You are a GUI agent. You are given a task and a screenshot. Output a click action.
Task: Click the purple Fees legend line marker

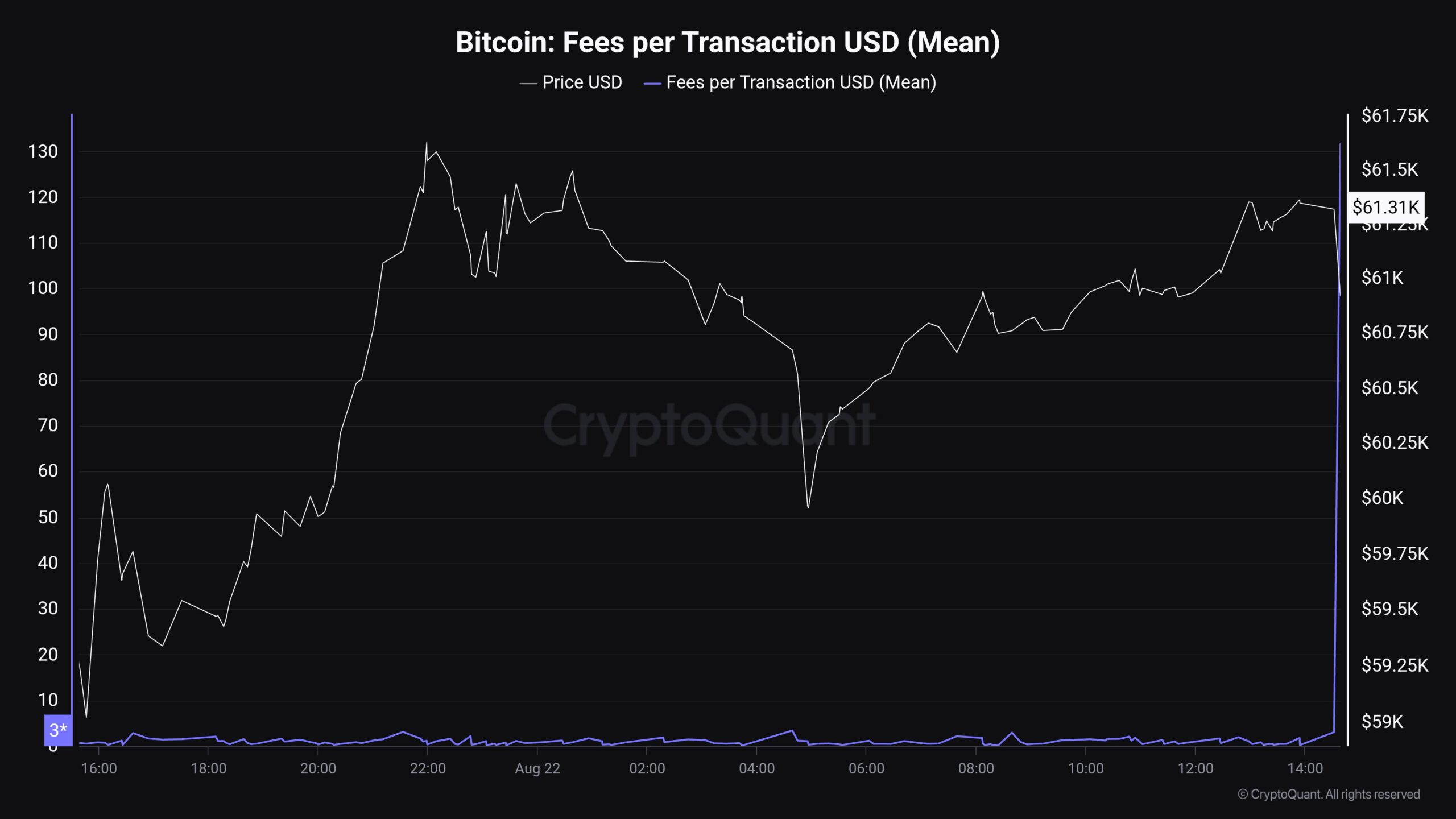(652, 84)
